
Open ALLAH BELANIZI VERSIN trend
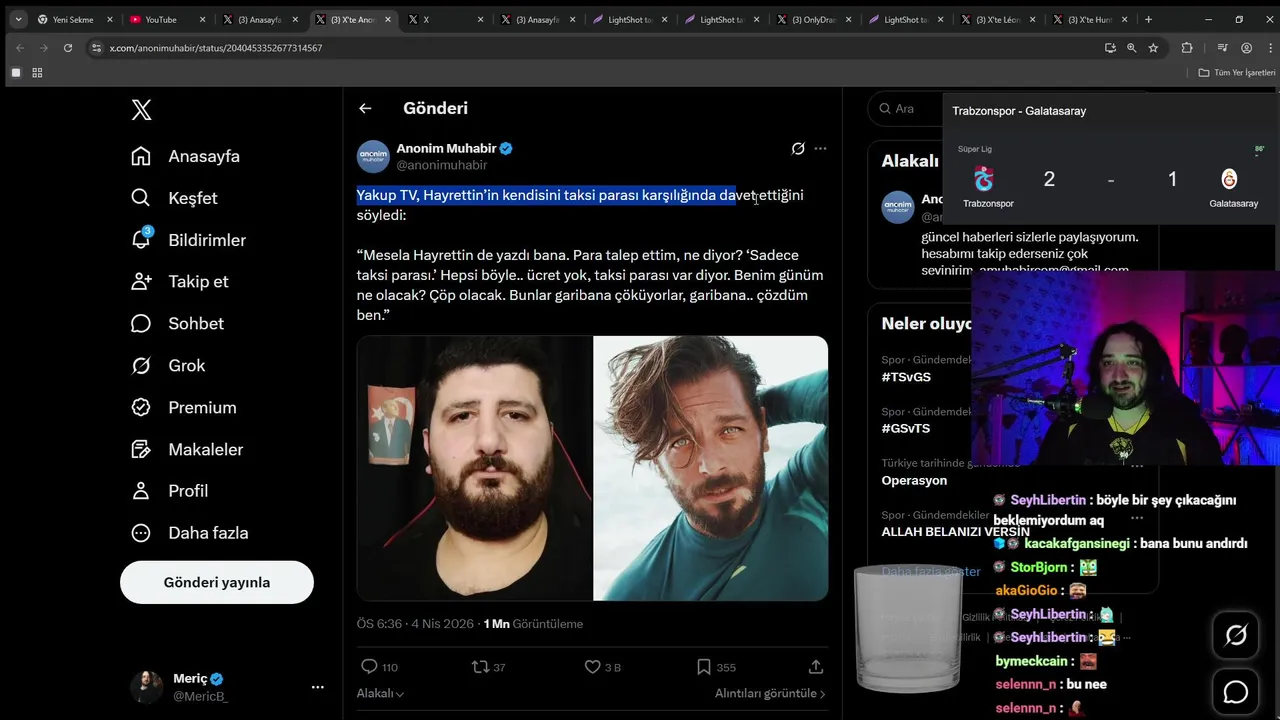coord(955,532)
